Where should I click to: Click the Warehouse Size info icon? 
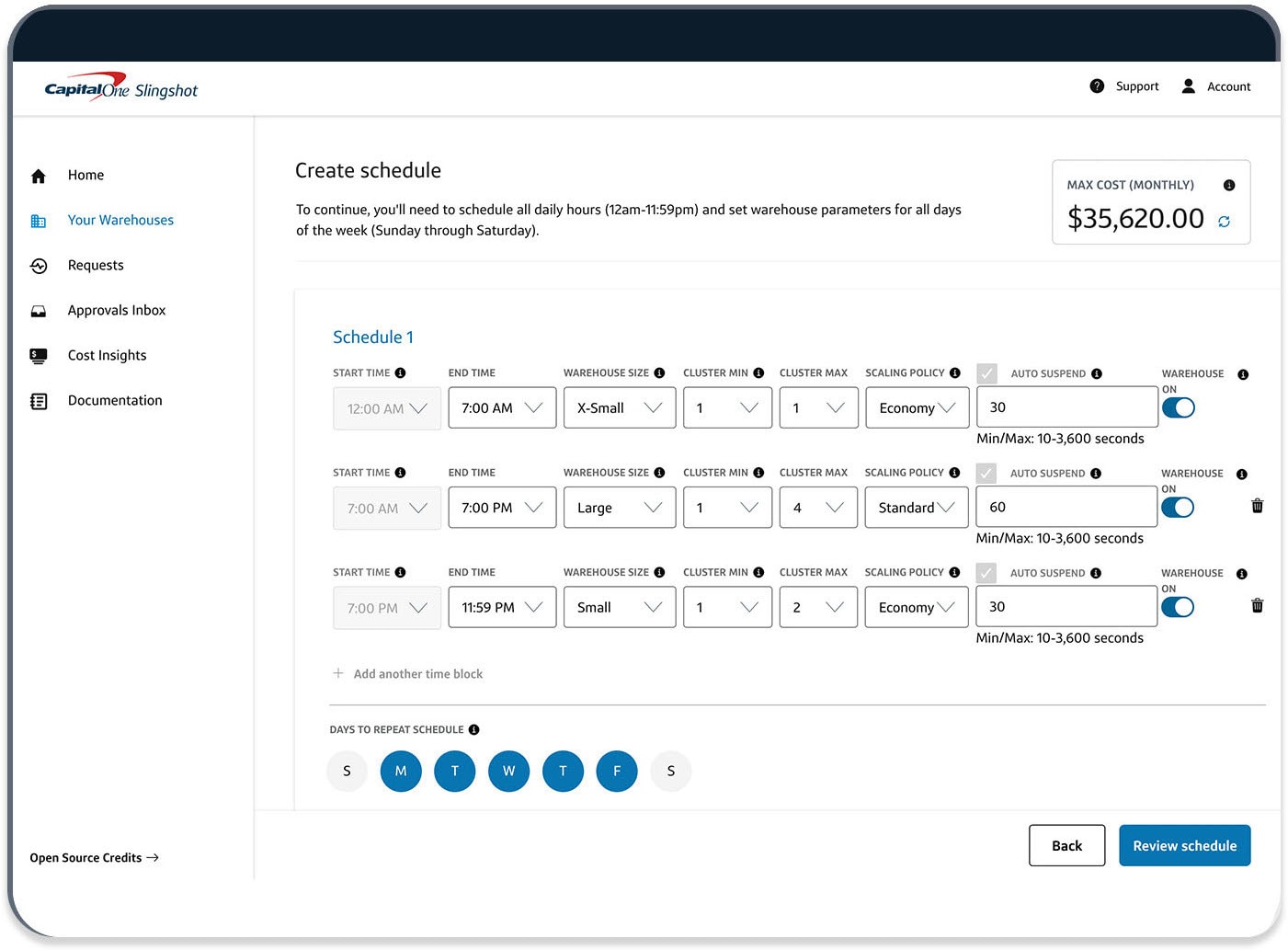660,373
